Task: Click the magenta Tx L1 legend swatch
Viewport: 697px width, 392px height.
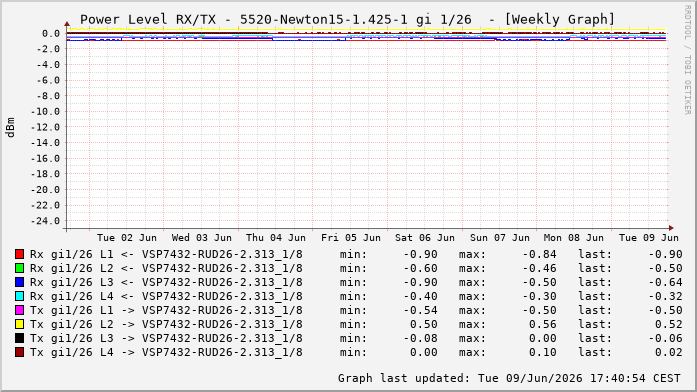Action: pos(19,310)
